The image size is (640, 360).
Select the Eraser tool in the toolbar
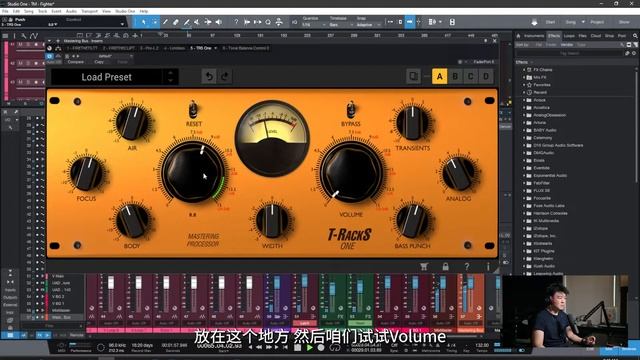click(x=176, y=22)
